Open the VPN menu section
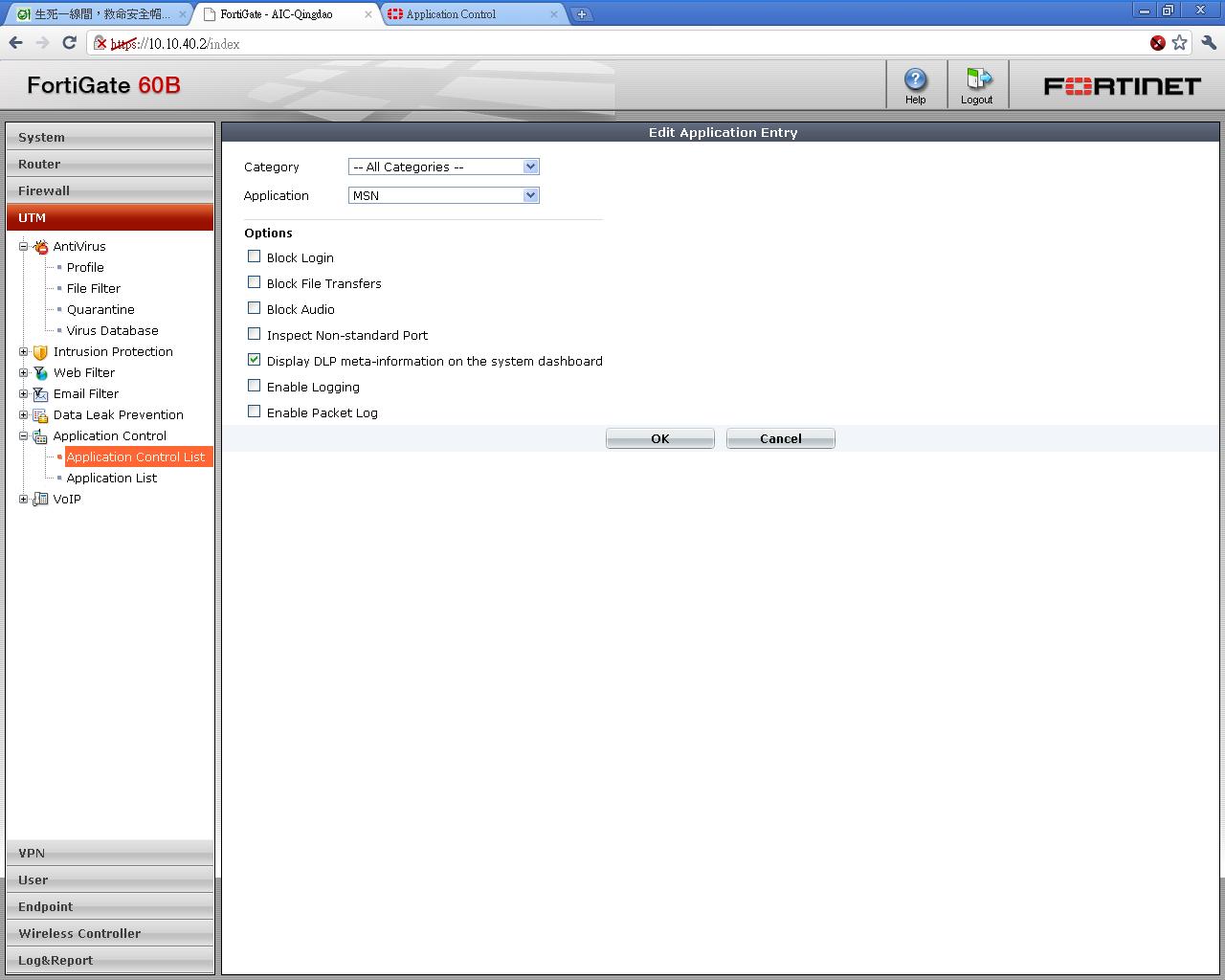This screenshot has height=980, width=1225. (x=110, y=853)
